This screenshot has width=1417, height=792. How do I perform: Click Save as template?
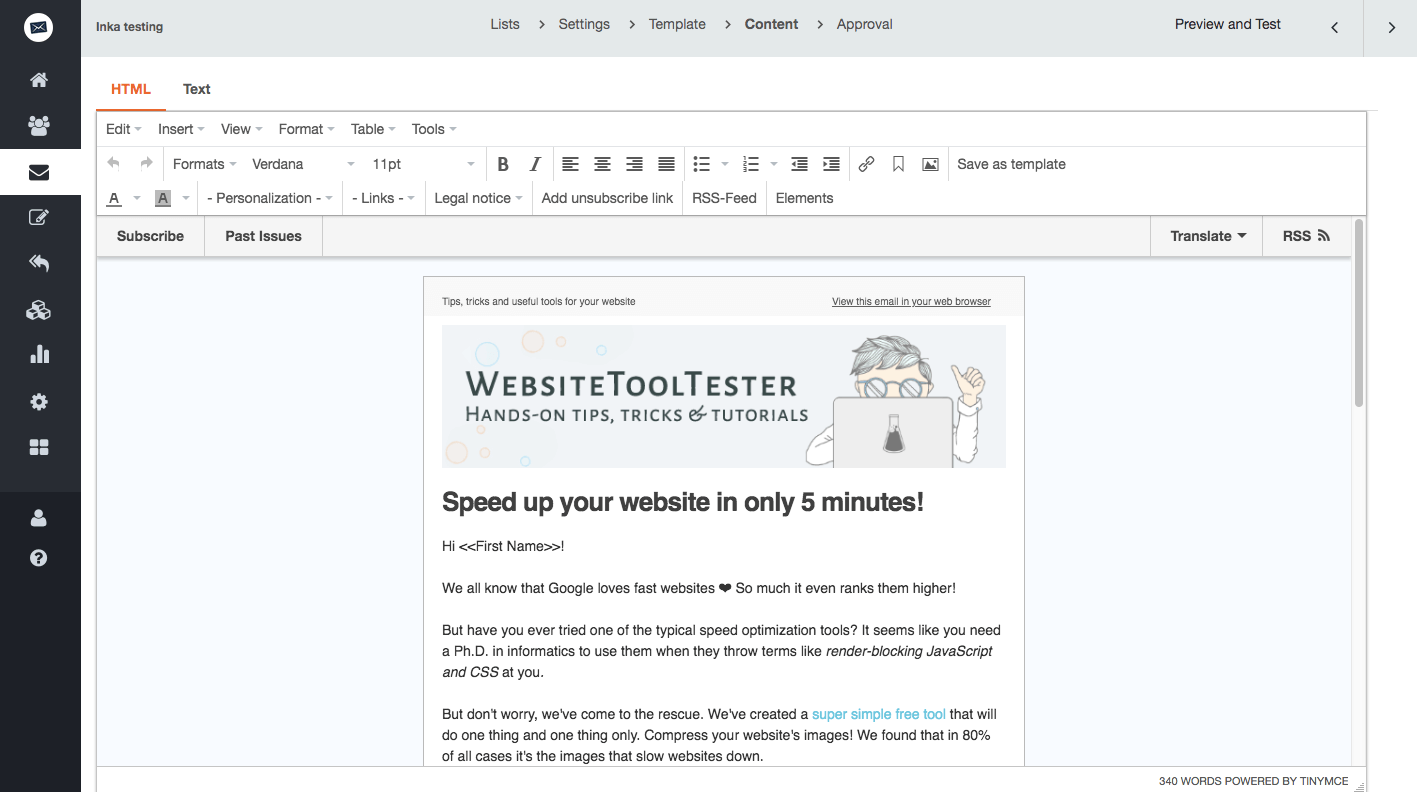point(1011,164)
